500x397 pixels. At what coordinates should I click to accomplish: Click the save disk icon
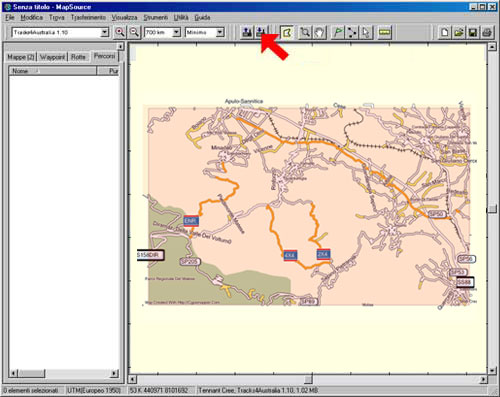473,32
